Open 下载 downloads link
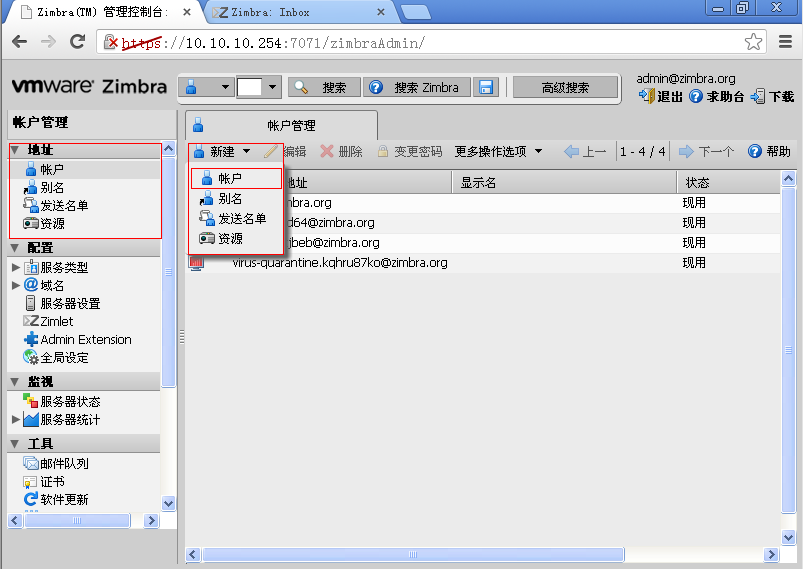Viewport: 804px width, 569px height. 772,96
